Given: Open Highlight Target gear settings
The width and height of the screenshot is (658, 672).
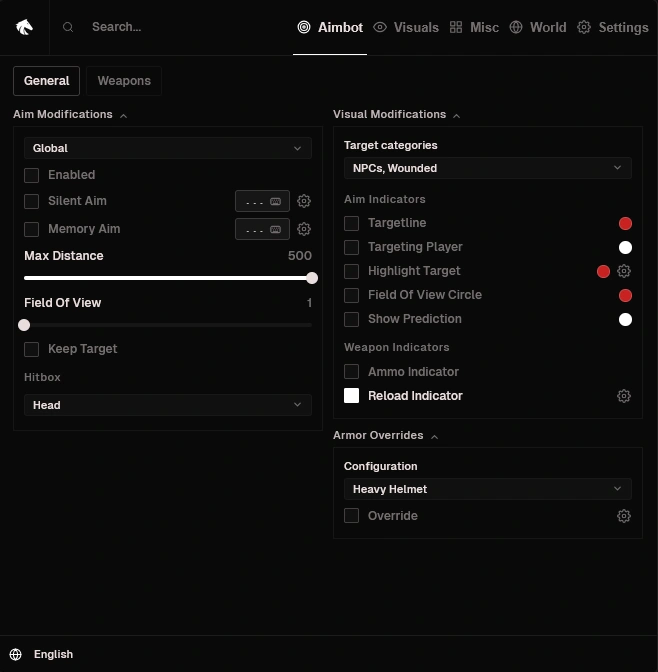Looking at the screenshot, I should point(624,271).
